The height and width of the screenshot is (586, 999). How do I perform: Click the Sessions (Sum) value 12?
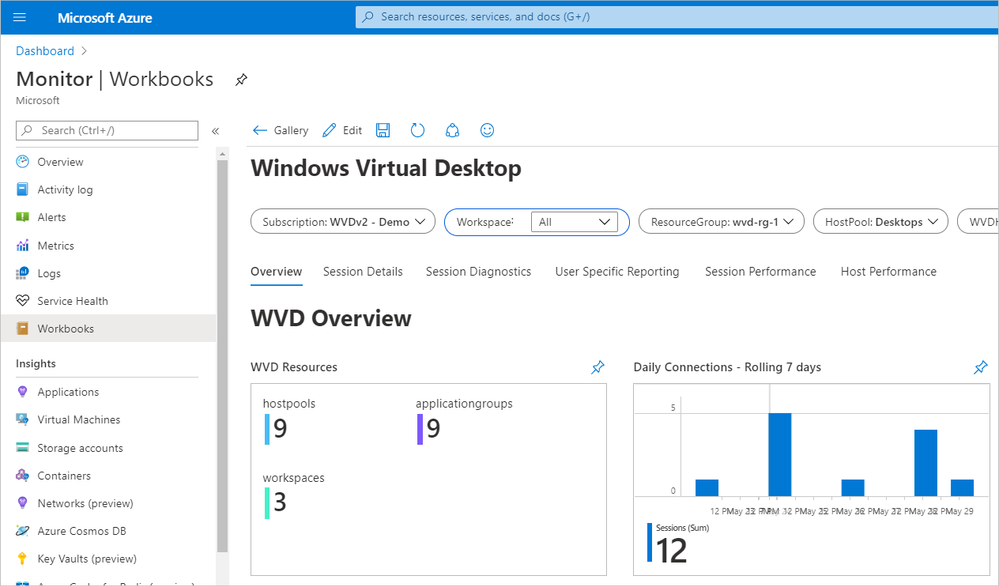[x=672, y=551]
